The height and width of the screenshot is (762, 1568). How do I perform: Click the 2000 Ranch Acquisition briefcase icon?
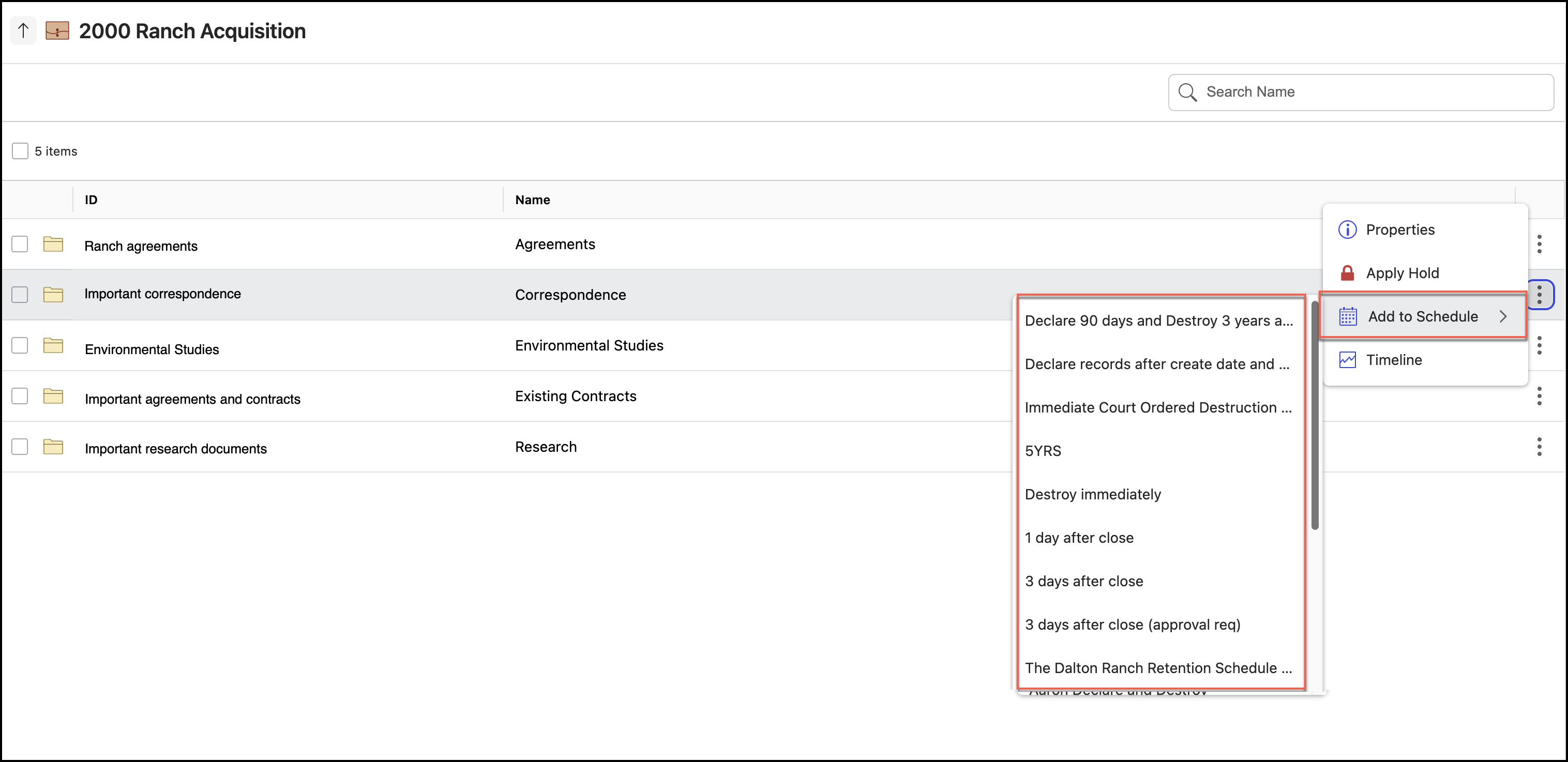pos(57,31)
